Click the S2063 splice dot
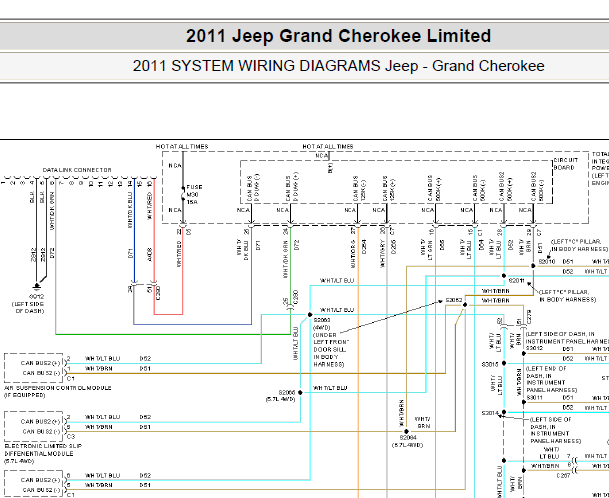The height and width of the screenshot is (498, 609). coord(310,315)
